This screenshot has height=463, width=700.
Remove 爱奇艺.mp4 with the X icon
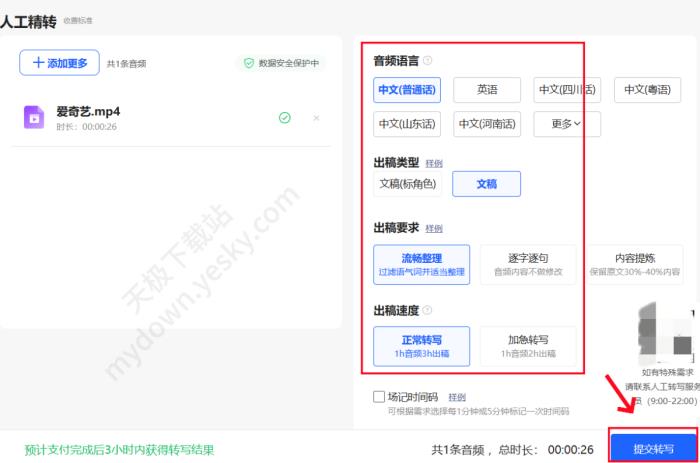(x=316, y=118)
